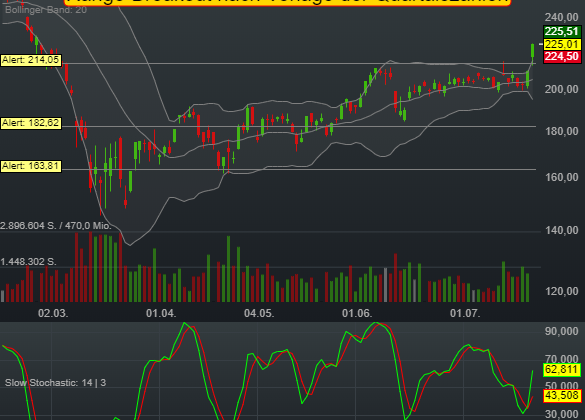Select the green 225,51 price tag
Screen dimensions: 585x420
pyautogui.click(x=562, y=31)
